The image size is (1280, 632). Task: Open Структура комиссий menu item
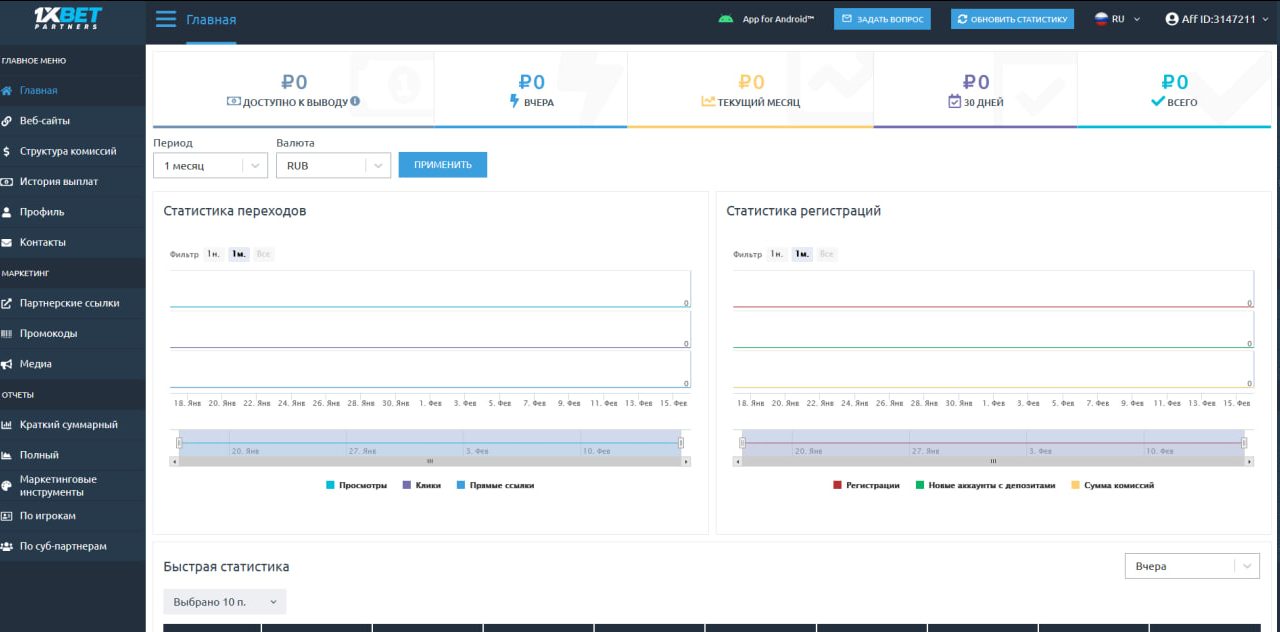68,151
